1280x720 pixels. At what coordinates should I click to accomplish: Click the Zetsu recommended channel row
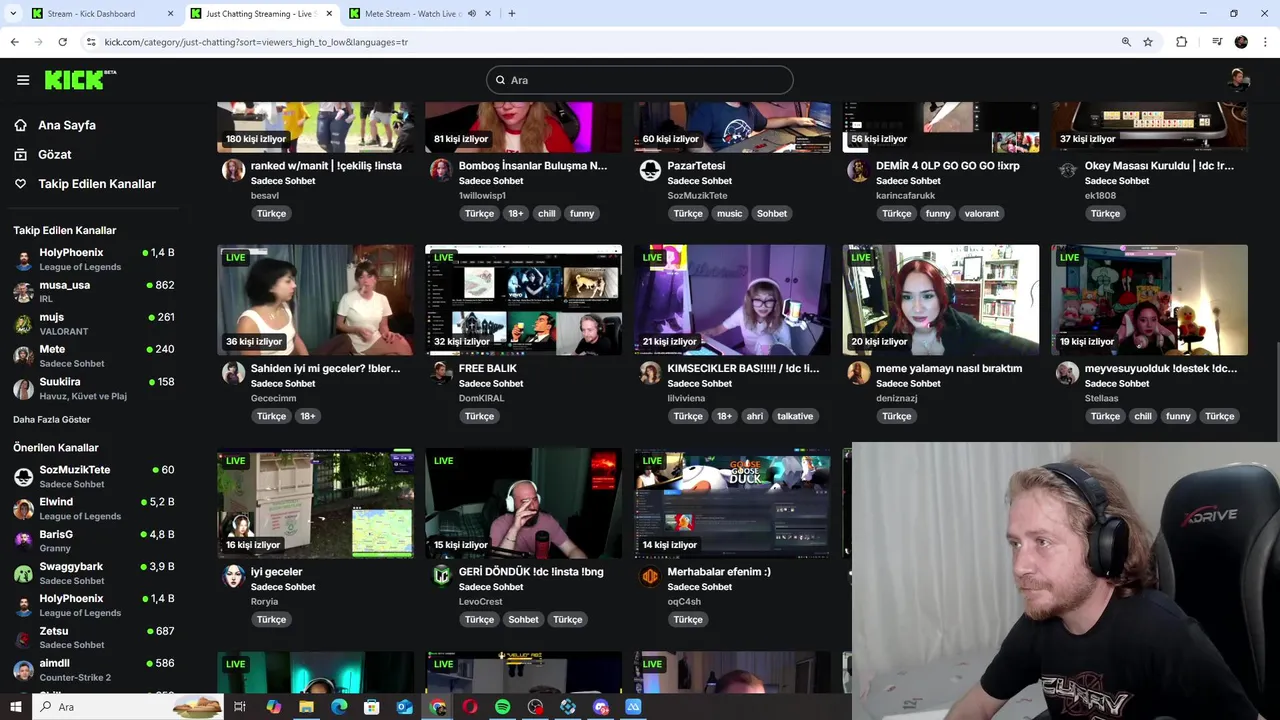click(x=95, y=637)
